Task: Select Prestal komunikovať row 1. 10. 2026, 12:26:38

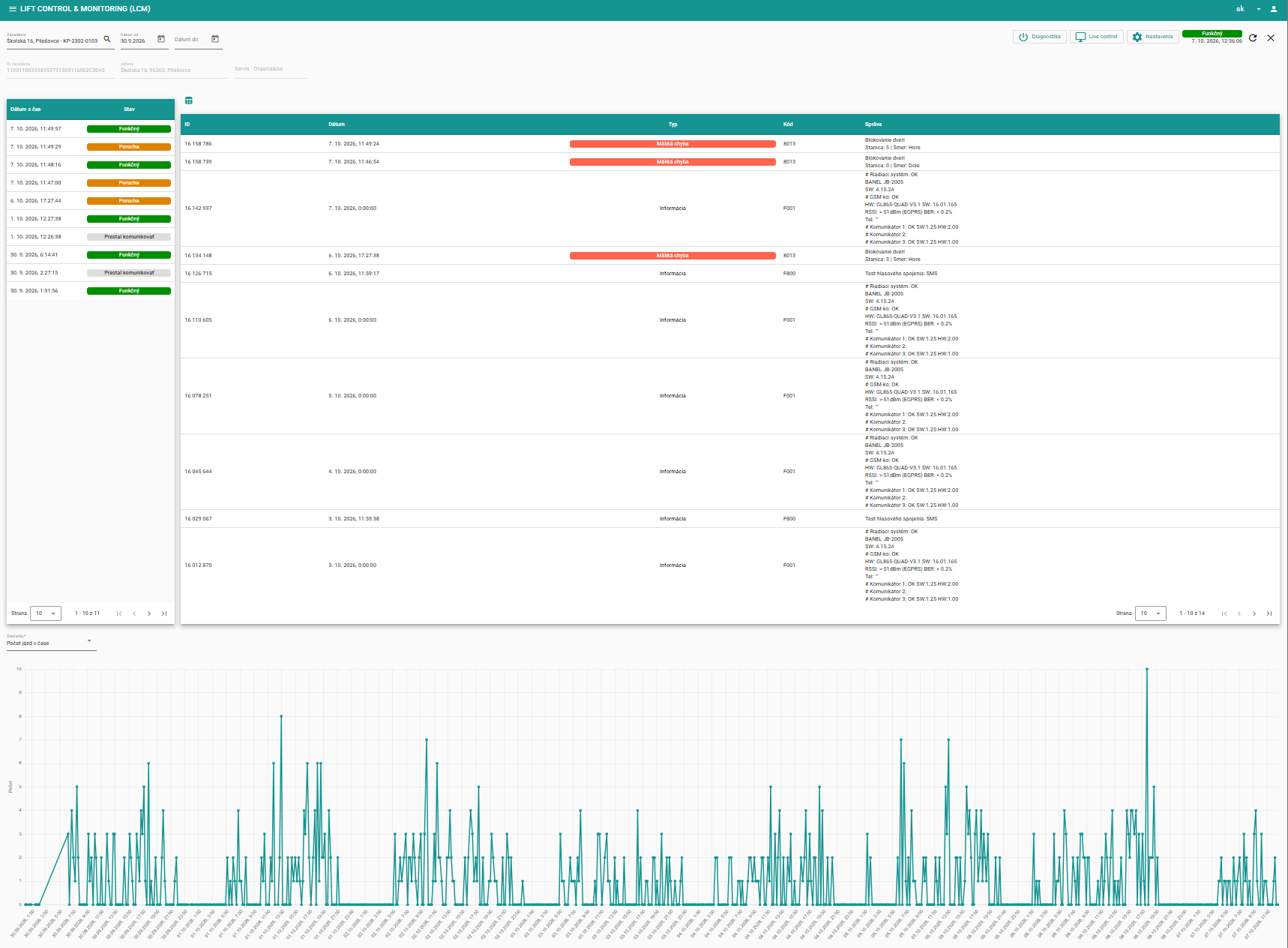Action: coord(91,237)
